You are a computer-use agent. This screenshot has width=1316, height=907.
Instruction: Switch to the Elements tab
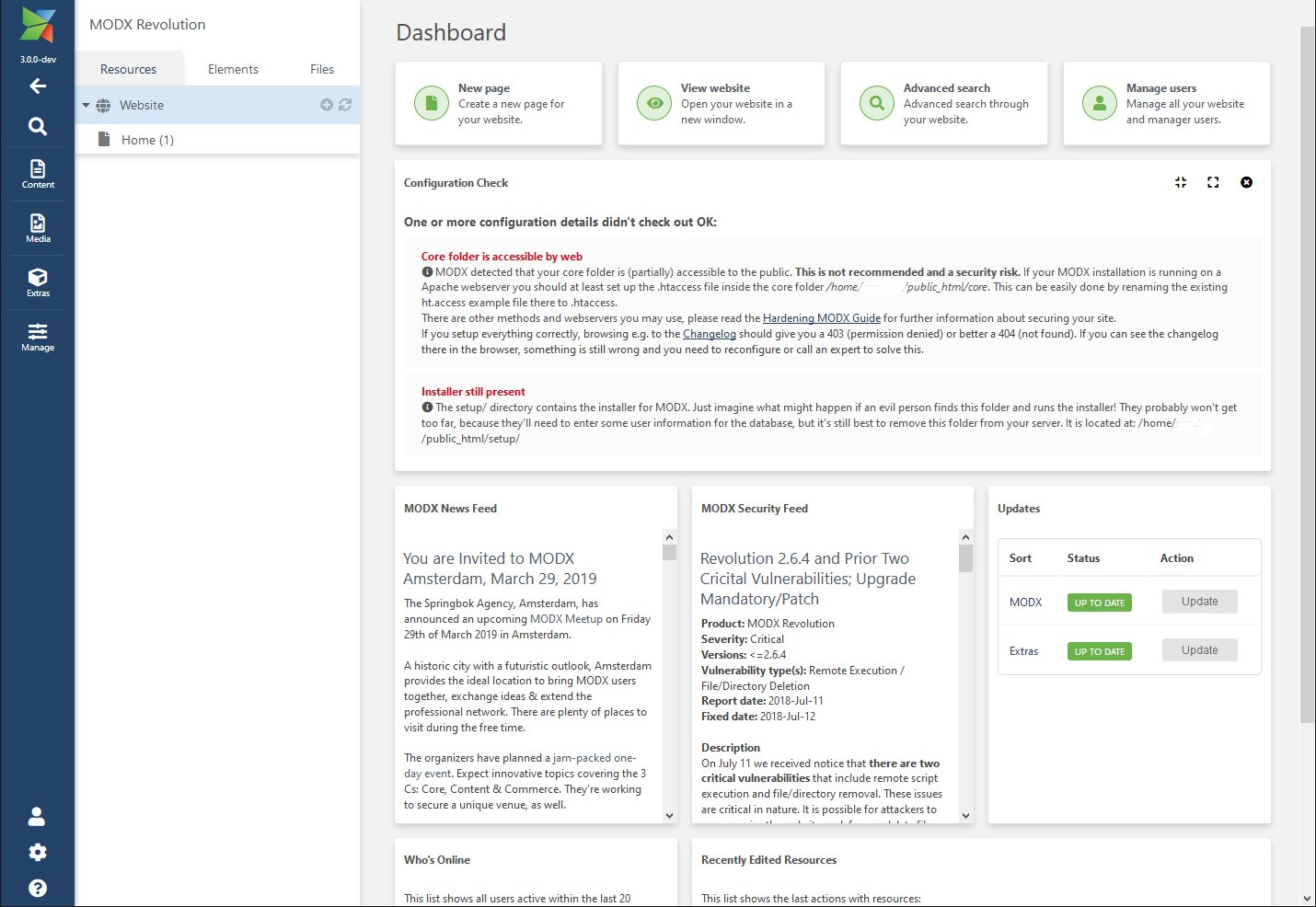(233, 69)
